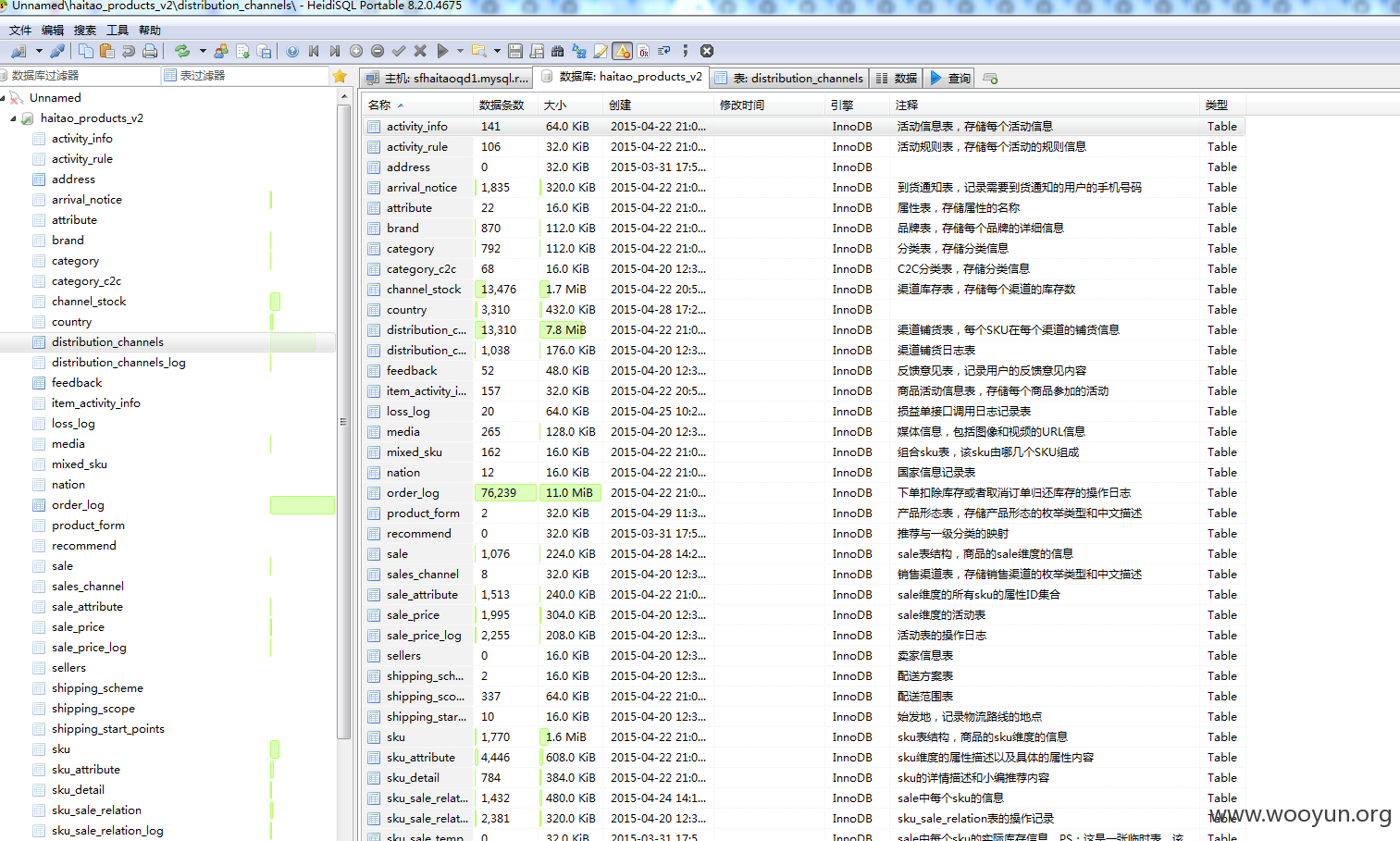This screenshot has width=1400, height=841.
Task: Click the cancel running query icon
Action: click(707, 51)
